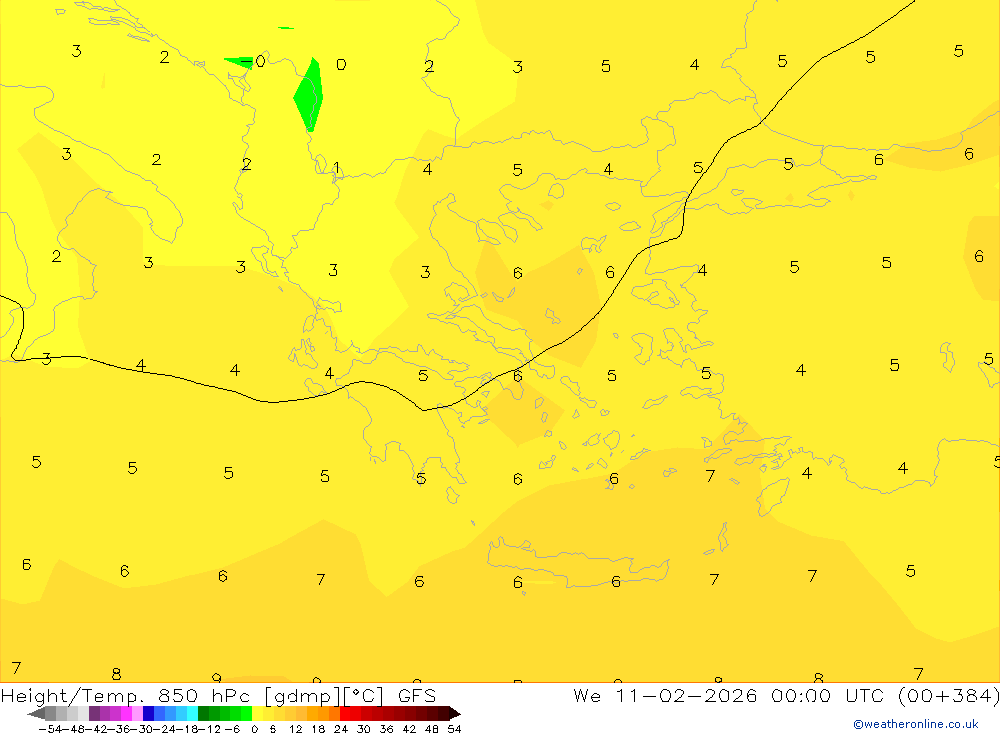Pick the dark green swatch above legend value -12
This screenshot has width=1000, height=733.
[x=203, y=714]
